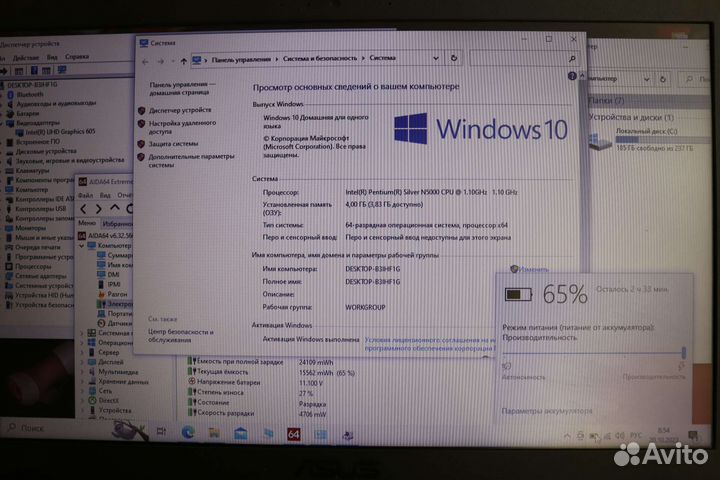This screenshot has width=720, height=480.
Task: Open 'Диспетчер устройств' link in System sidebar
Action: pyautogui.click(x=180, y=110)
